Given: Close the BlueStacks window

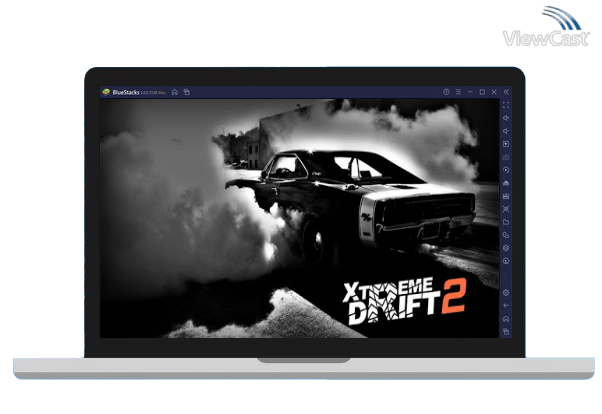Looking at the screenshot, I should pos(494,92).
